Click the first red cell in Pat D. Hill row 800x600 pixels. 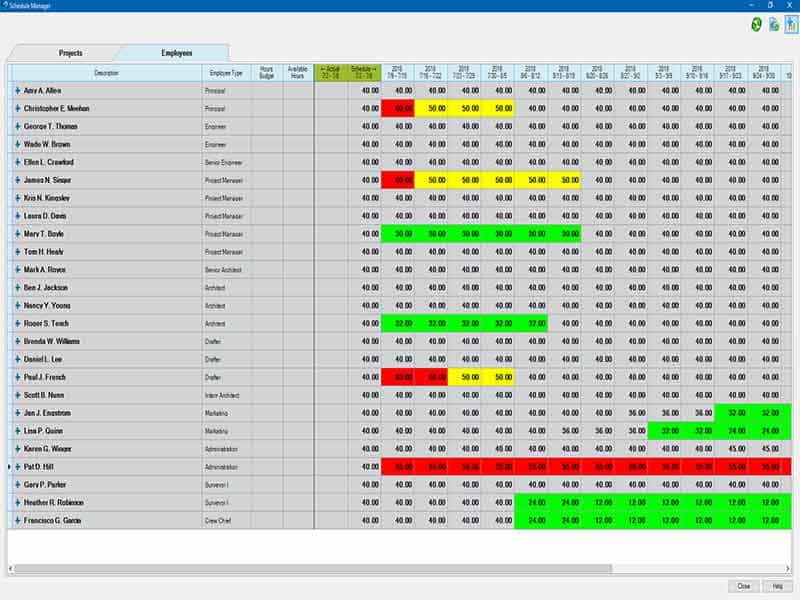click(x=398, y=467)
